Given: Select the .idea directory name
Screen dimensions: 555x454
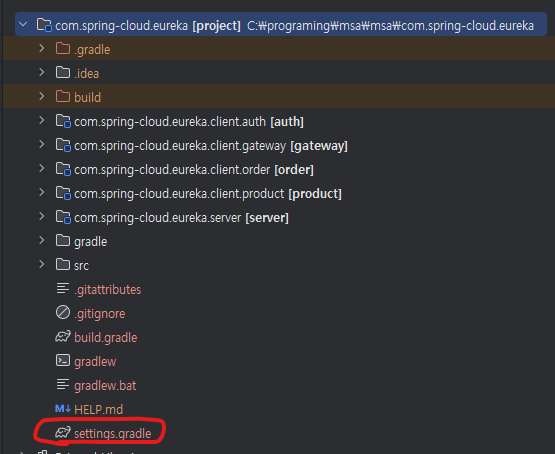Looking at the screenshot, I should (x=86, y=73).
